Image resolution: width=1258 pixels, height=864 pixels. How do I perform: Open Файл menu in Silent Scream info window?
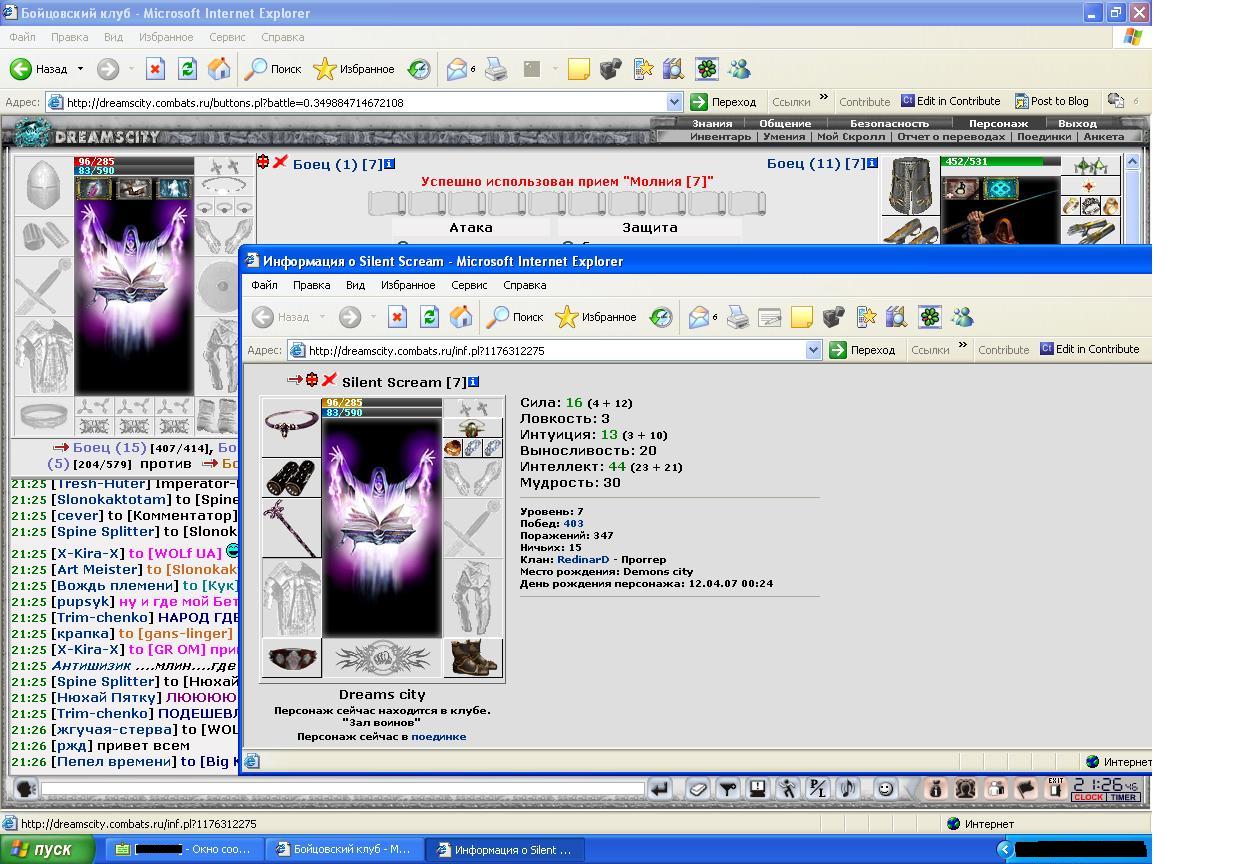point(264,285)
